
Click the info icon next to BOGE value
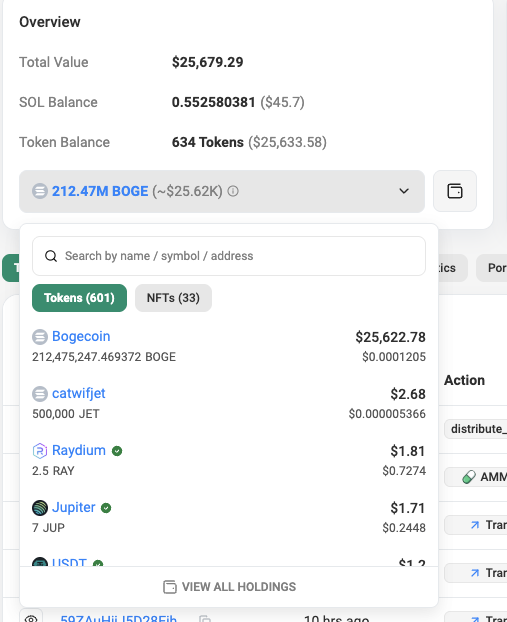233,191
